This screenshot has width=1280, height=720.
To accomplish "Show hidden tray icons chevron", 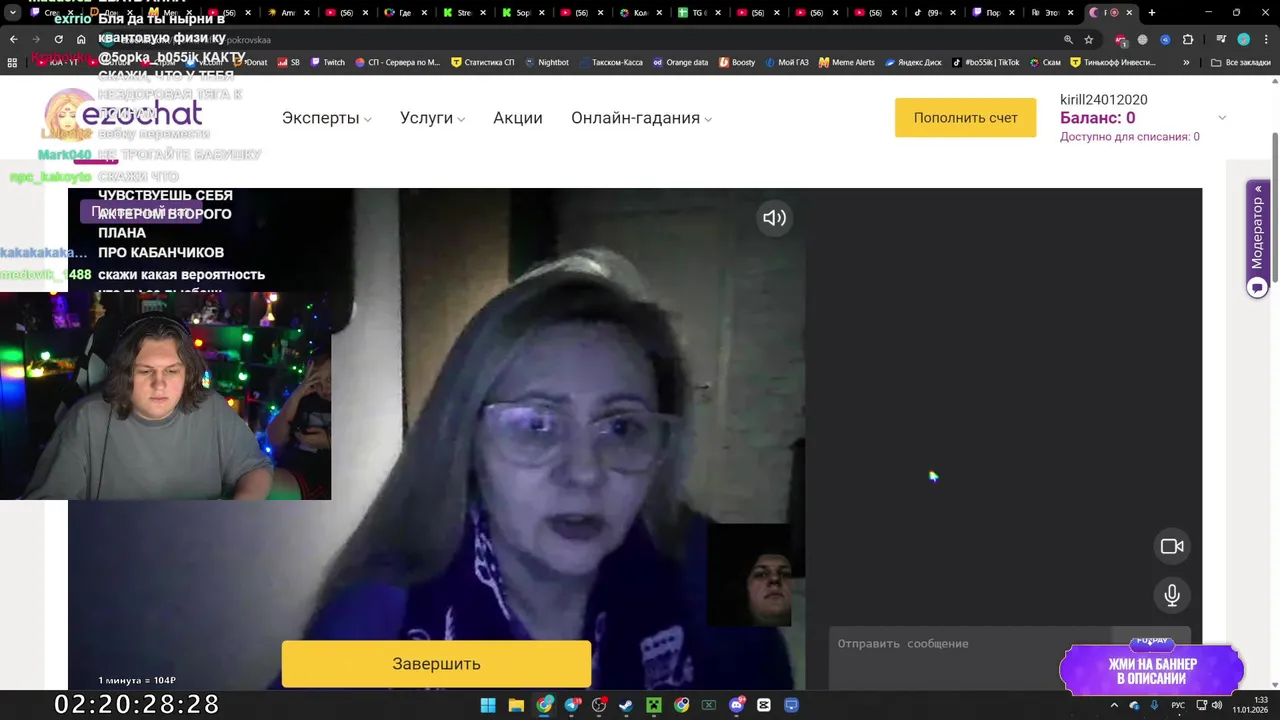I will pos(1115,705).
